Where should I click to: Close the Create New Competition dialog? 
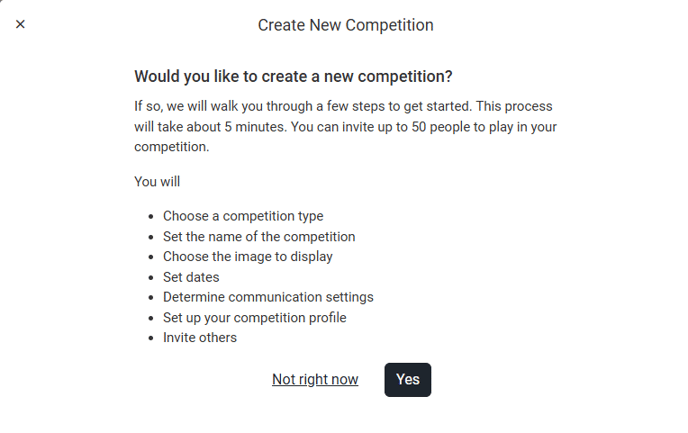pos(20,24)
